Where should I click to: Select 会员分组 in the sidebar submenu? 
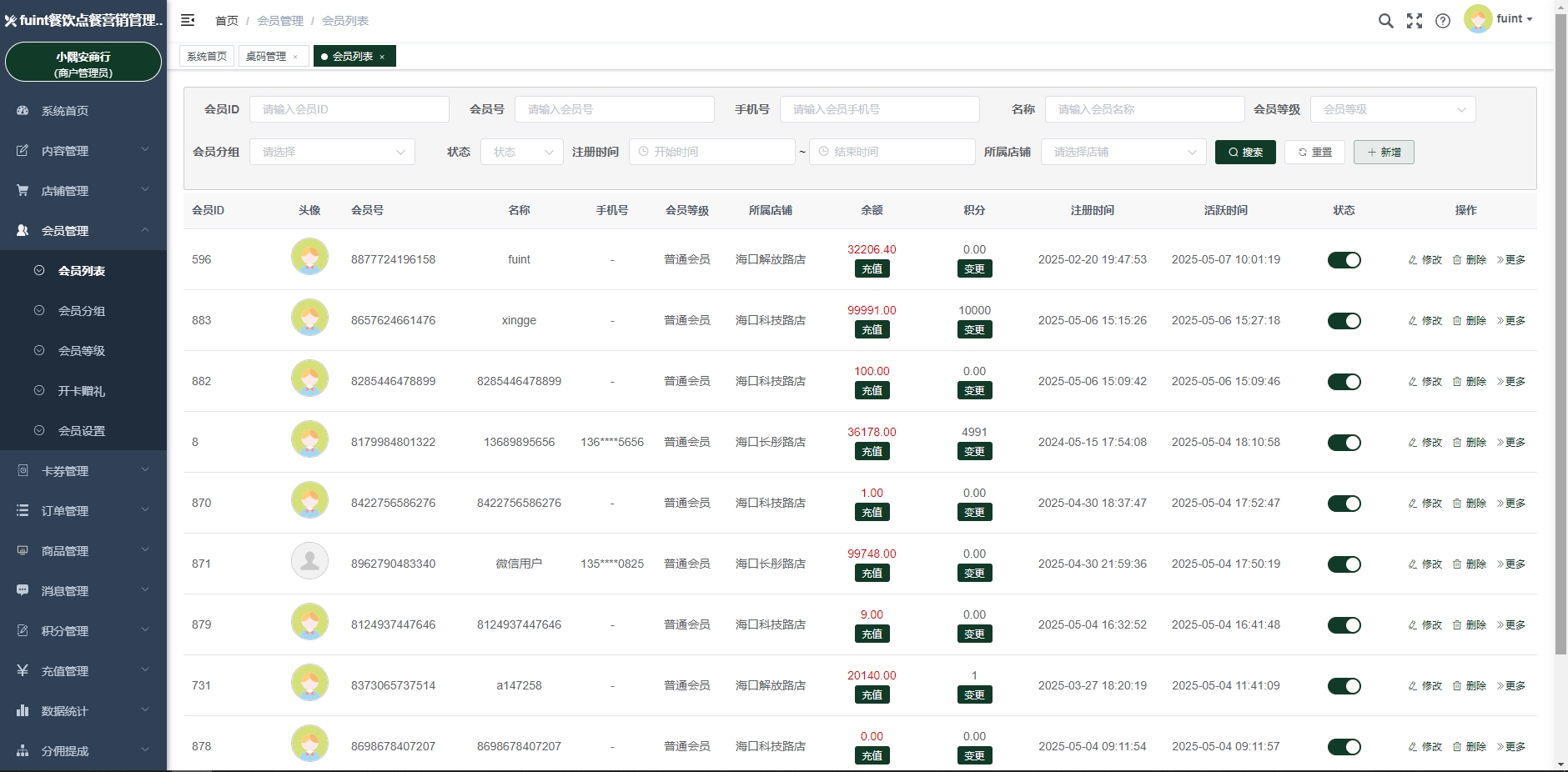point(82,311)
